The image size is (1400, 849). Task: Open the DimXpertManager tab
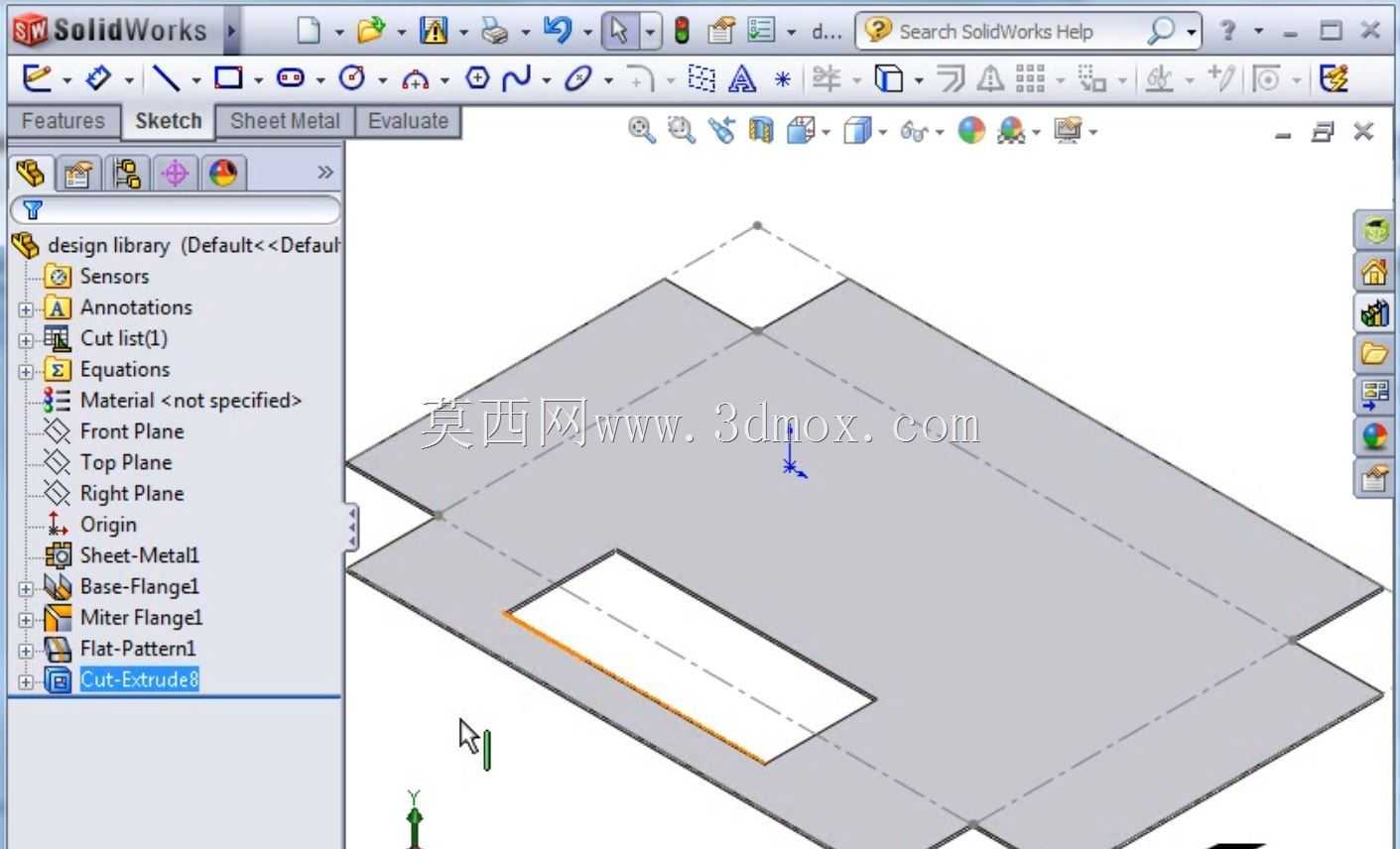[x=175, y=175]
